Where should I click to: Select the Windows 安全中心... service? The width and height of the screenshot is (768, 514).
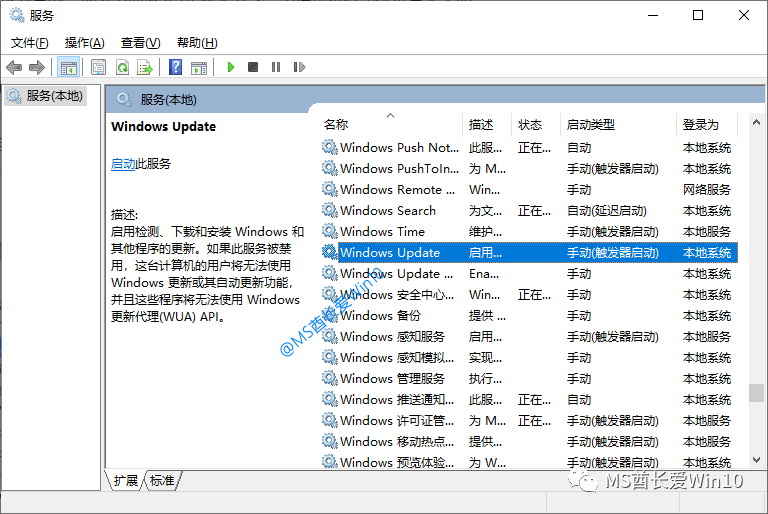[529, 294]
